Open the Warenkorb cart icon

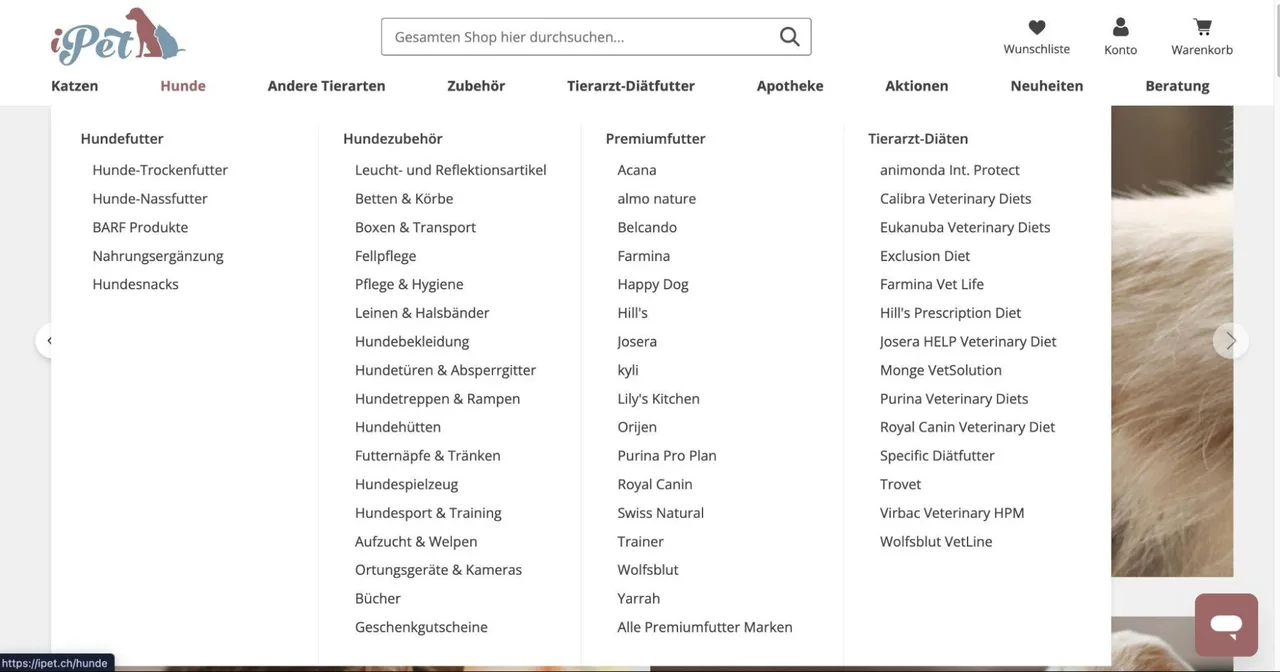point(1202,27)
